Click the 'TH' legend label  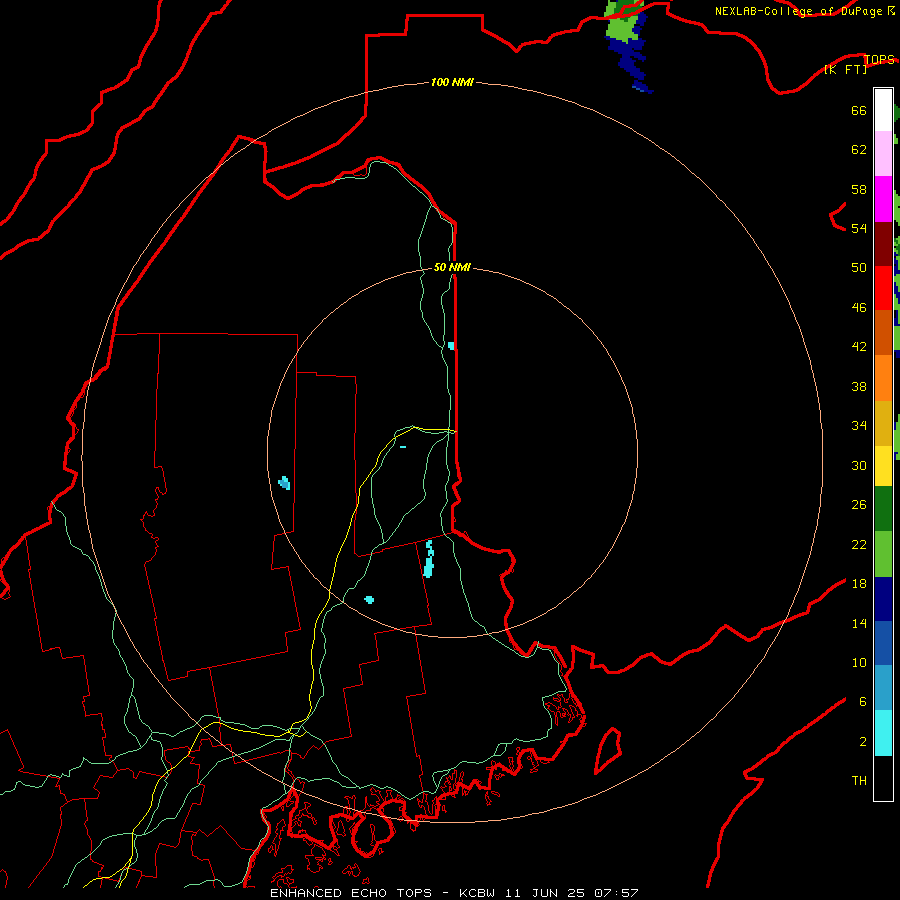click(859, 781)
